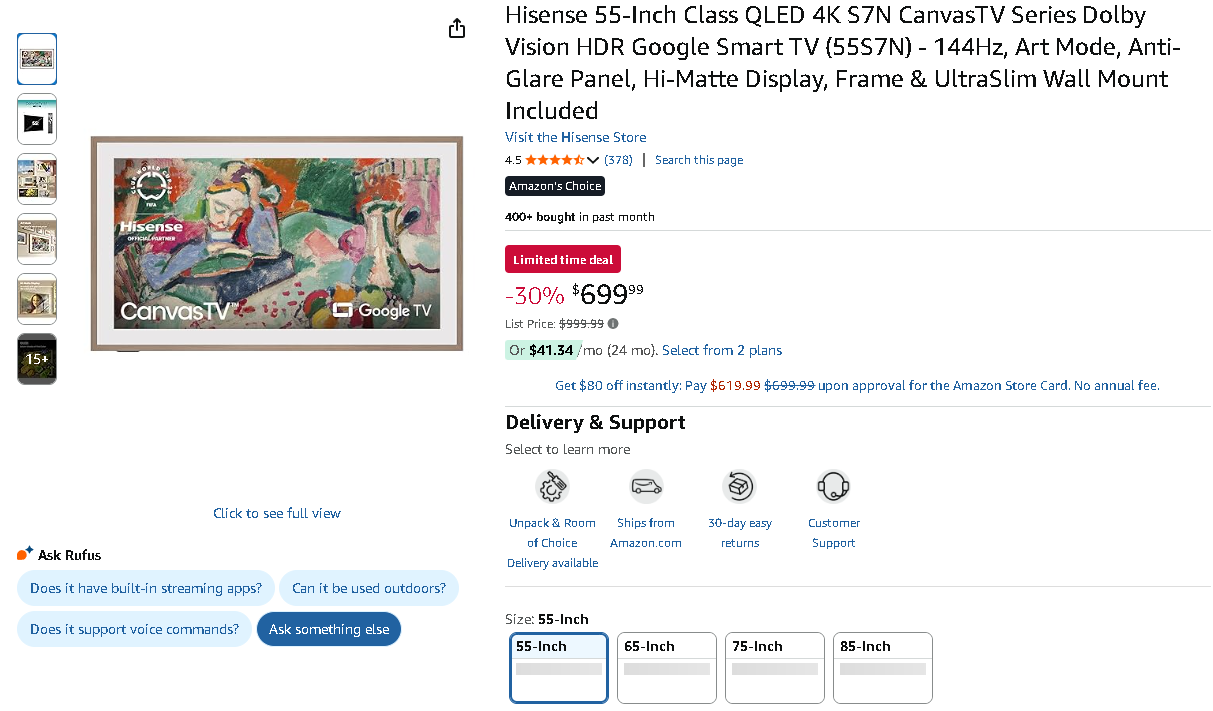Select the 65-Inch size option
The image size is (1213, 711).
(x=666, y=667)
